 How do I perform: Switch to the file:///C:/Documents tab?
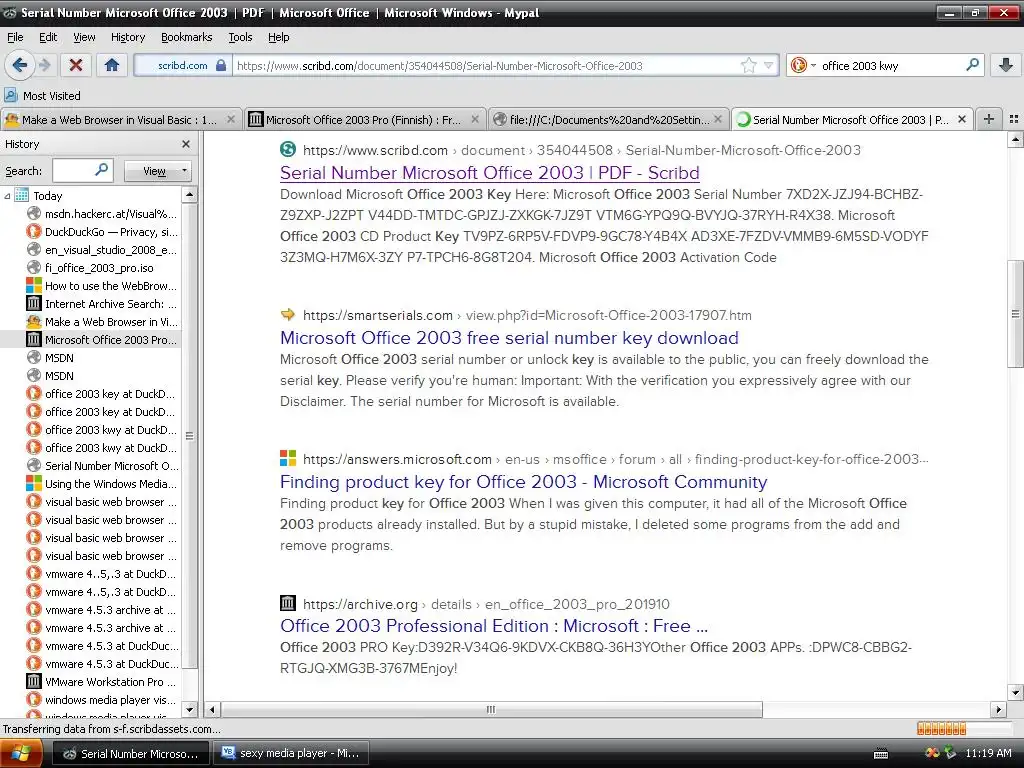(608, 120)
